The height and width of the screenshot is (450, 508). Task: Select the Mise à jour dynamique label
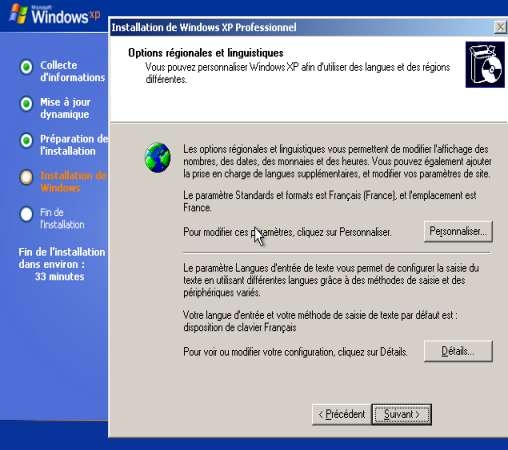pos(65,108)
